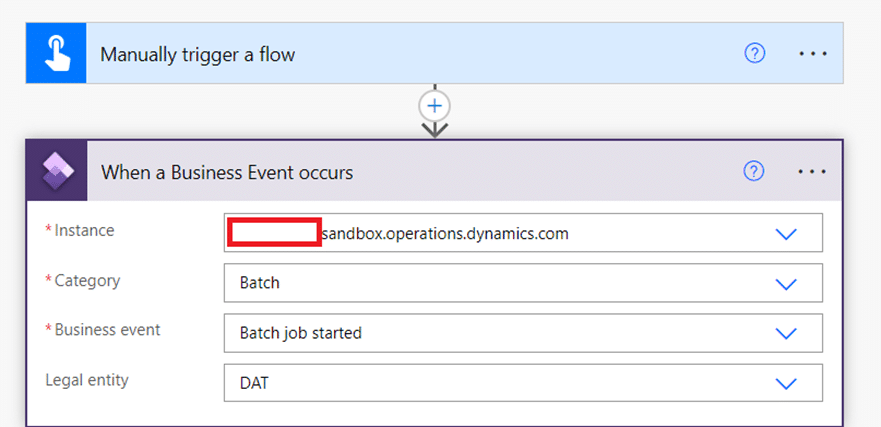Click the Legal entity field showing DAT
Screen dimensions: 881x427
tap(523, 383)
